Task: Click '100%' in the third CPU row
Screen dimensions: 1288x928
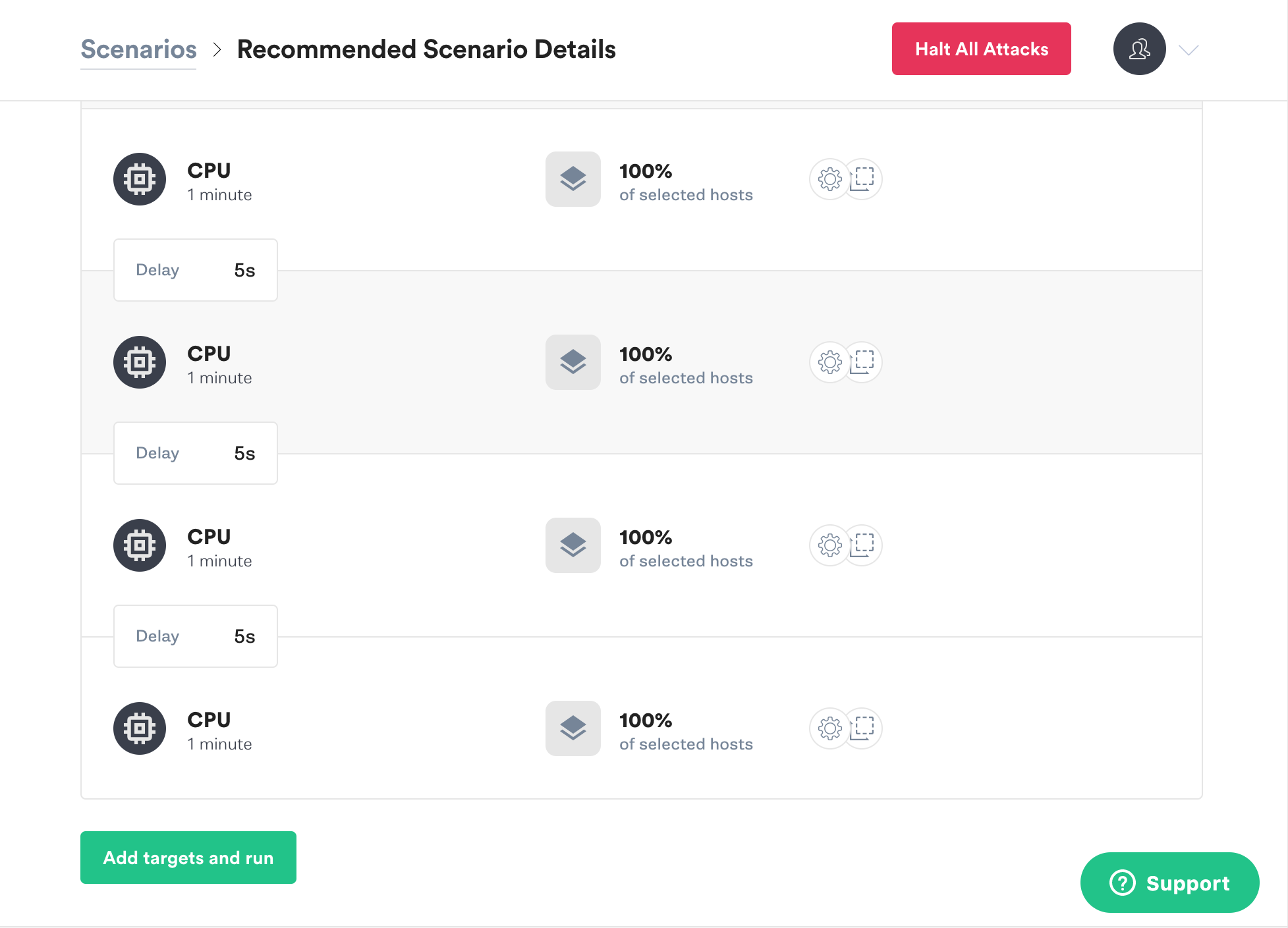Action: 646,537
